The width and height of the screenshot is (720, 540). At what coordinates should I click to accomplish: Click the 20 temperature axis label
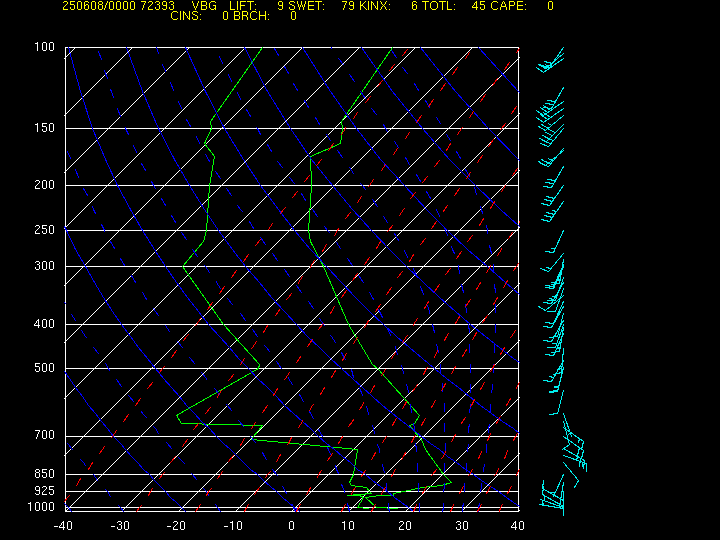(405, 526)
